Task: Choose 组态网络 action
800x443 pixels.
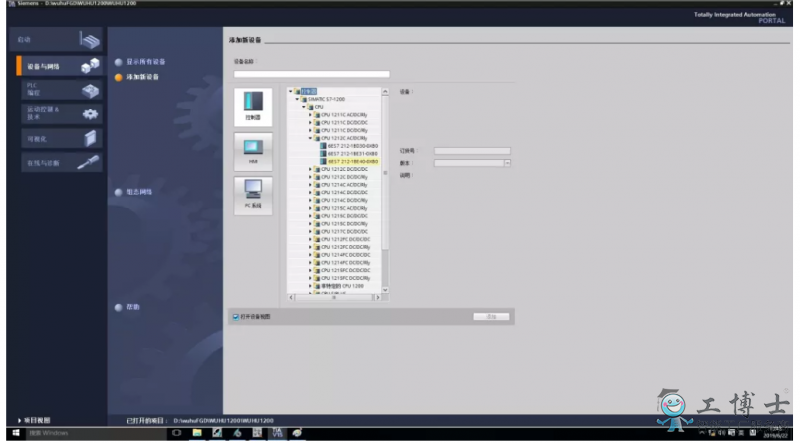Action: click(139, 192)
